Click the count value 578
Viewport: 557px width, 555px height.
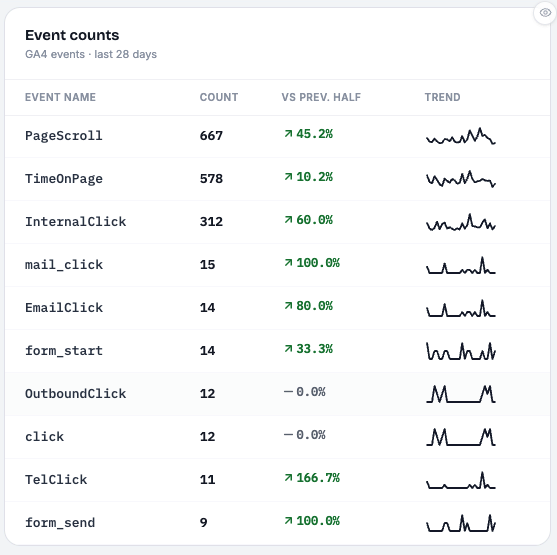(x=211, y=179)
